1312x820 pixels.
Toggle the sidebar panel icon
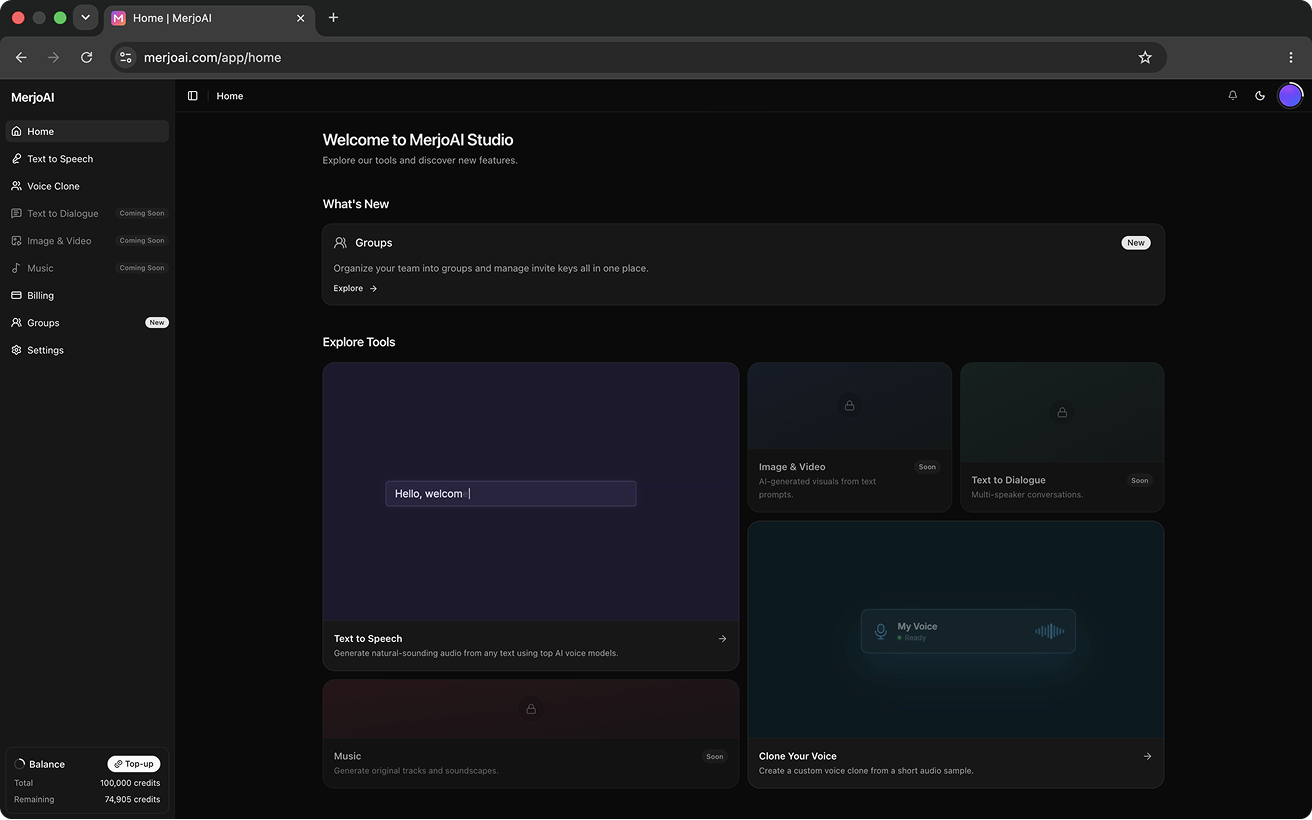point(193,96)
